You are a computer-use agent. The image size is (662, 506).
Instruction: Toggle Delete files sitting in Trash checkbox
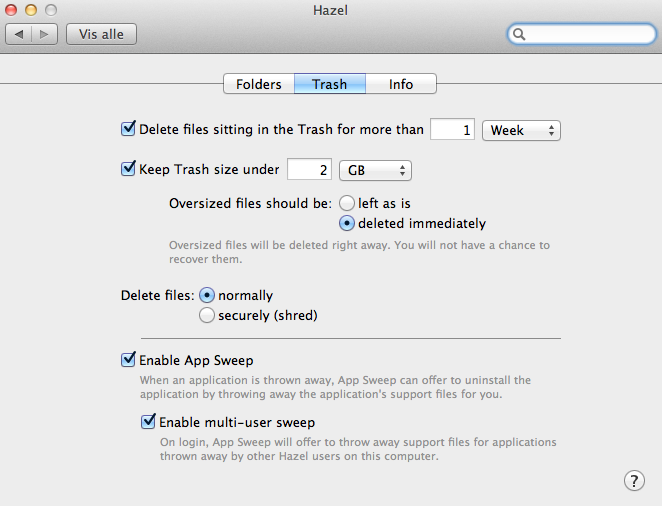click(128, 129)
